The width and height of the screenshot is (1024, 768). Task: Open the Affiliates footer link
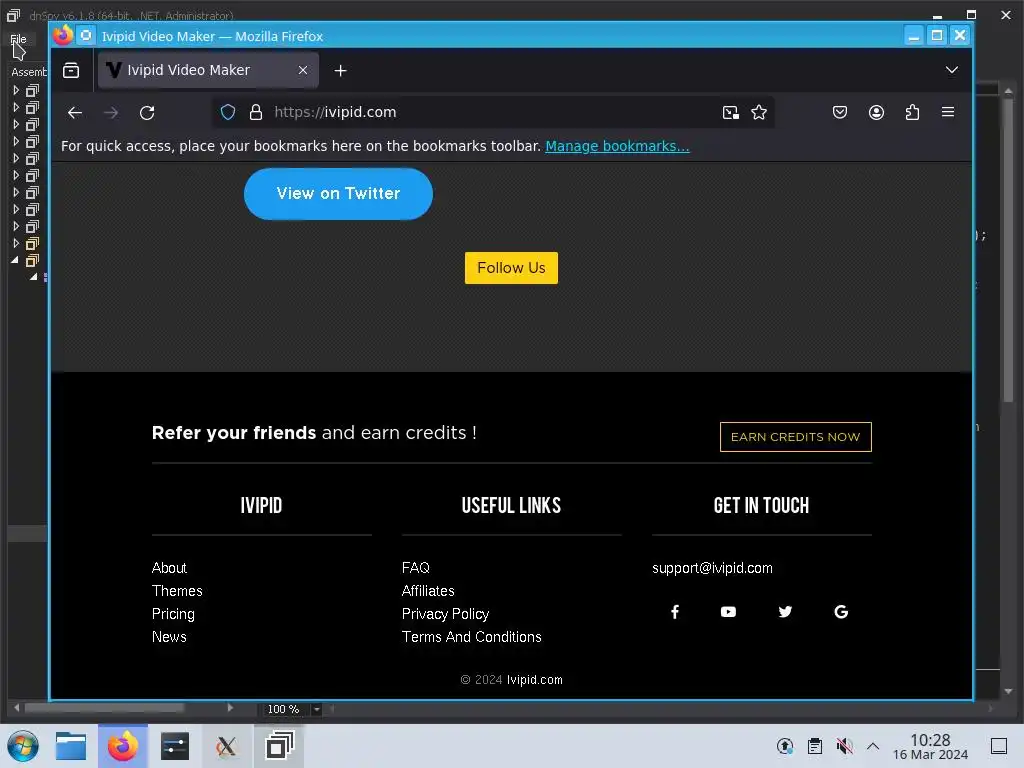point(428,590)
